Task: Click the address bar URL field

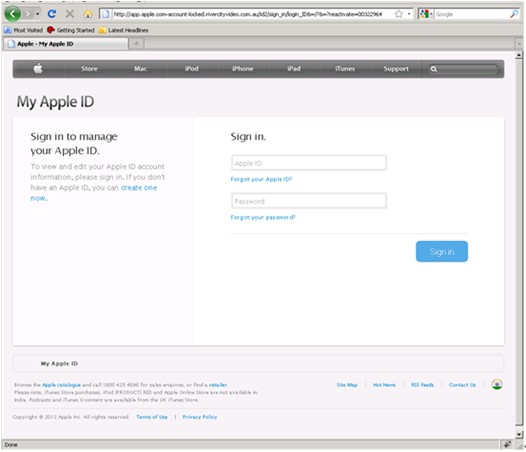Action: tap(248, 14)
